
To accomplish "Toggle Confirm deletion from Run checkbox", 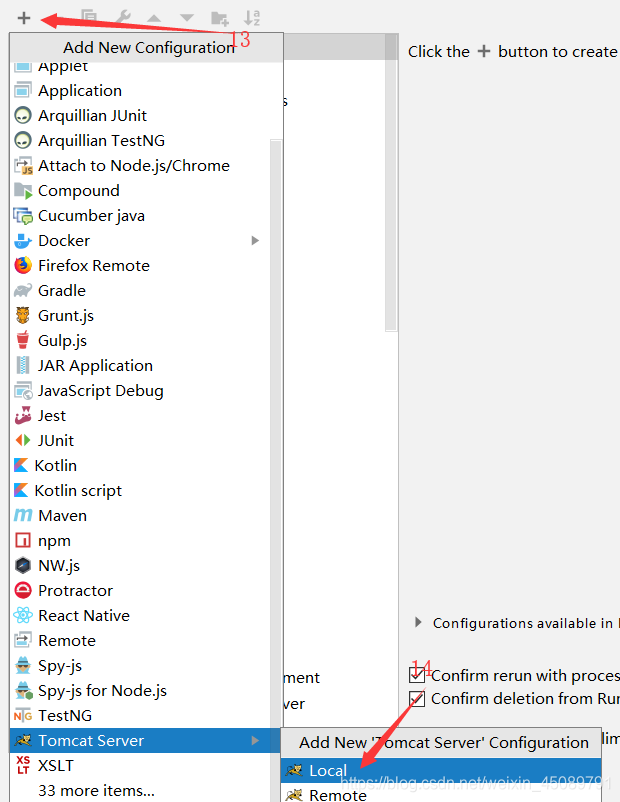I will click(x=417, y=699).
